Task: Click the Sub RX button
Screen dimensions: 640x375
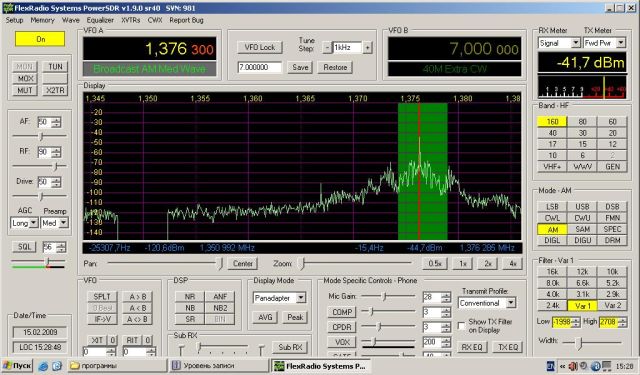Action: coord(290,347)
